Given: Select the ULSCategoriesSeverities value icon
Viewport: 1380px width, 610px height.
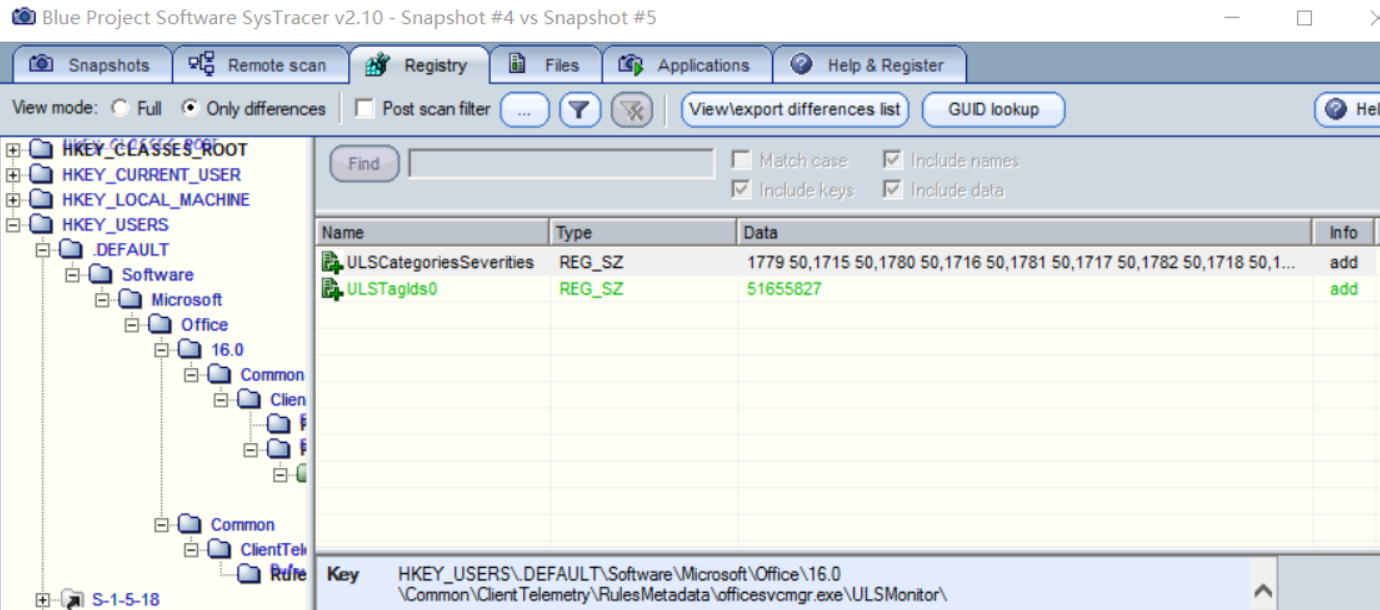Looking at the screenshot, I should (x=332, y=263).
